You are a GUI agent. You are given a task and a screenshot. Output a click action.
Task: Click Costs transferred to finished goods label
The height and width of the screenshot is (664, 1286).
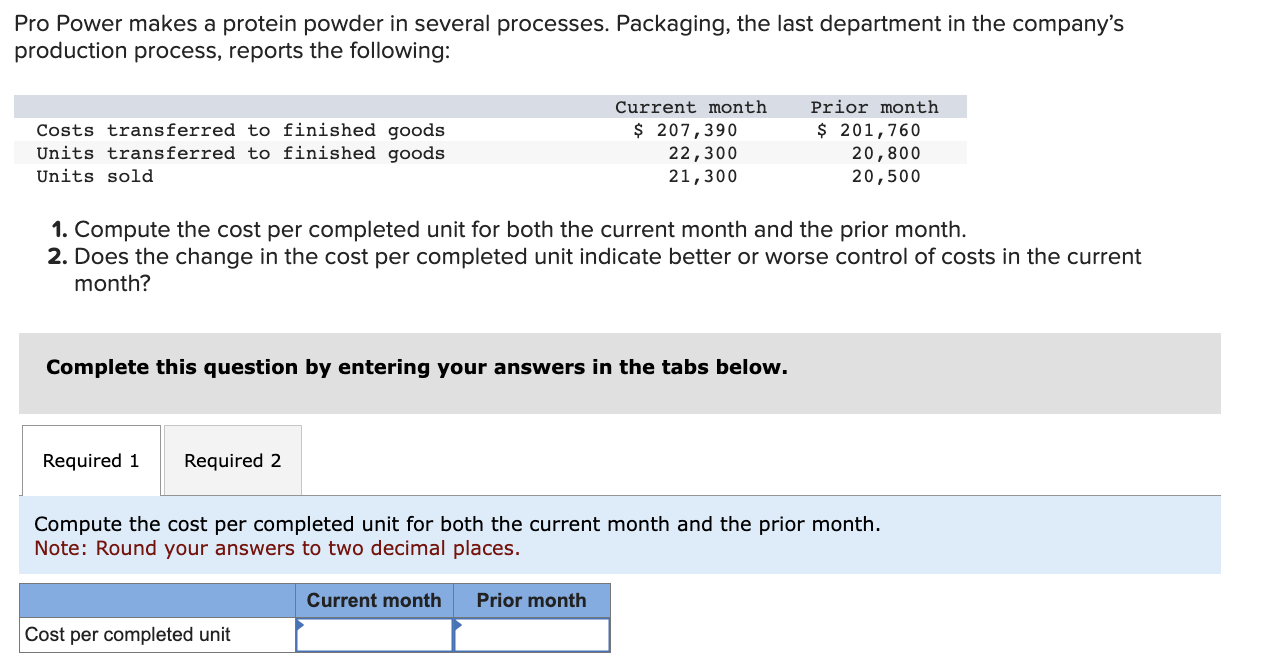(240, 130)
